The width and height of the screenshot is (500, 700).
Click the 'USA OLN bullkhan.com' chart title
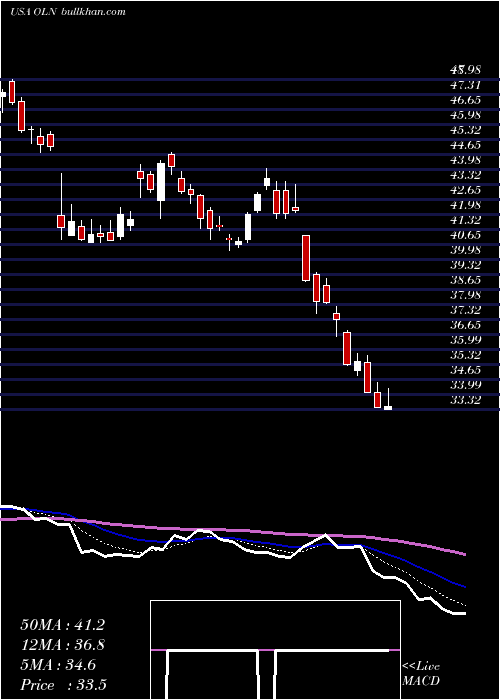click(x=67, y=12)
